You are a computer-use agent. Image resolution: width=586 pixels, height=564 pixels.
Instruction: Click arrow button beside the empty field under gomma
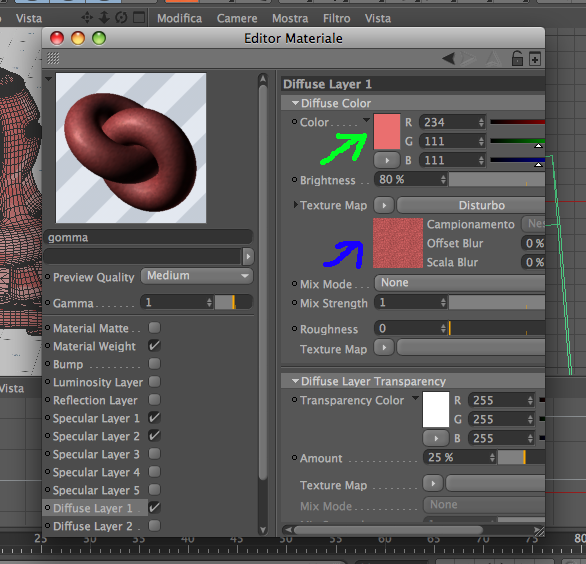click(248, 256)
